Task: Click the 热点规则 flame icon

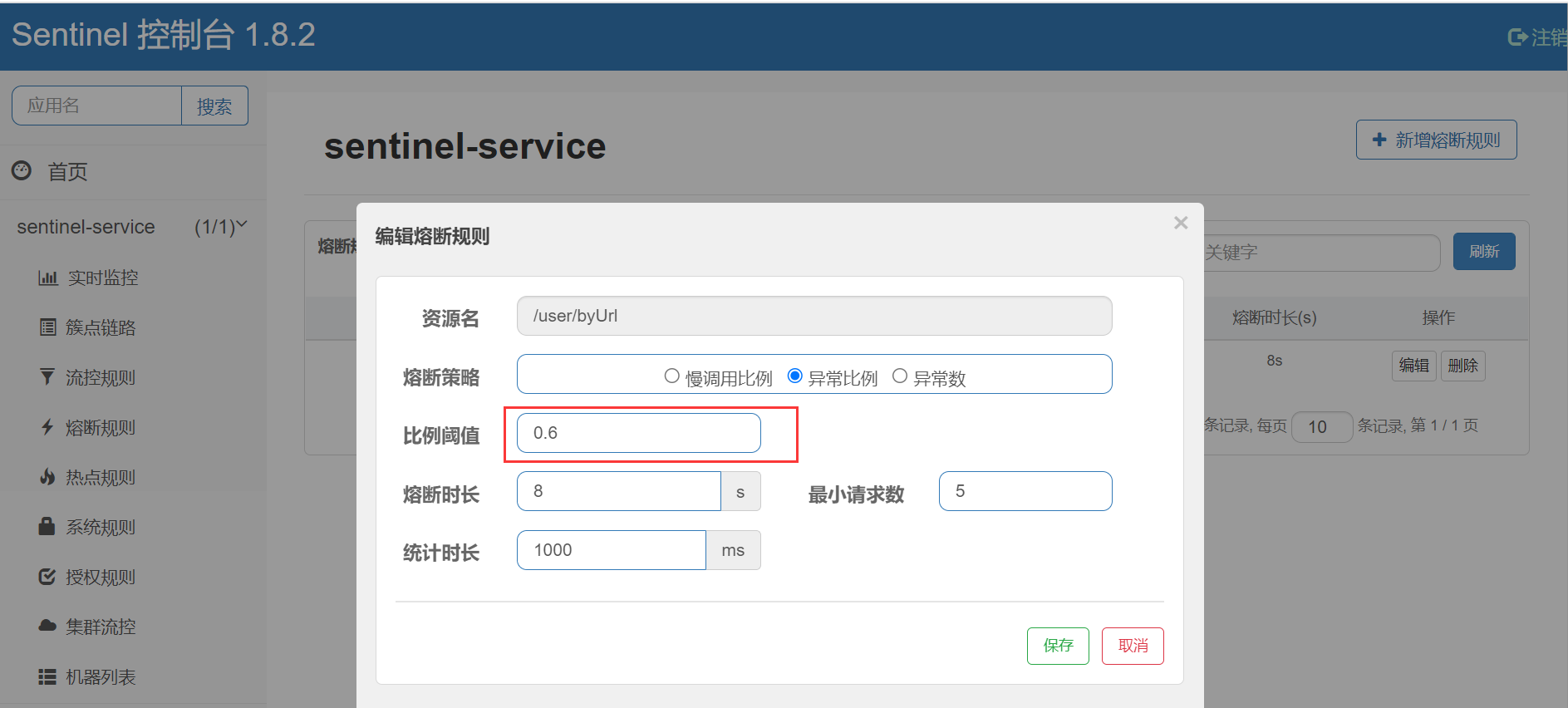Action: pyautogui.click(x=47, y=477)
